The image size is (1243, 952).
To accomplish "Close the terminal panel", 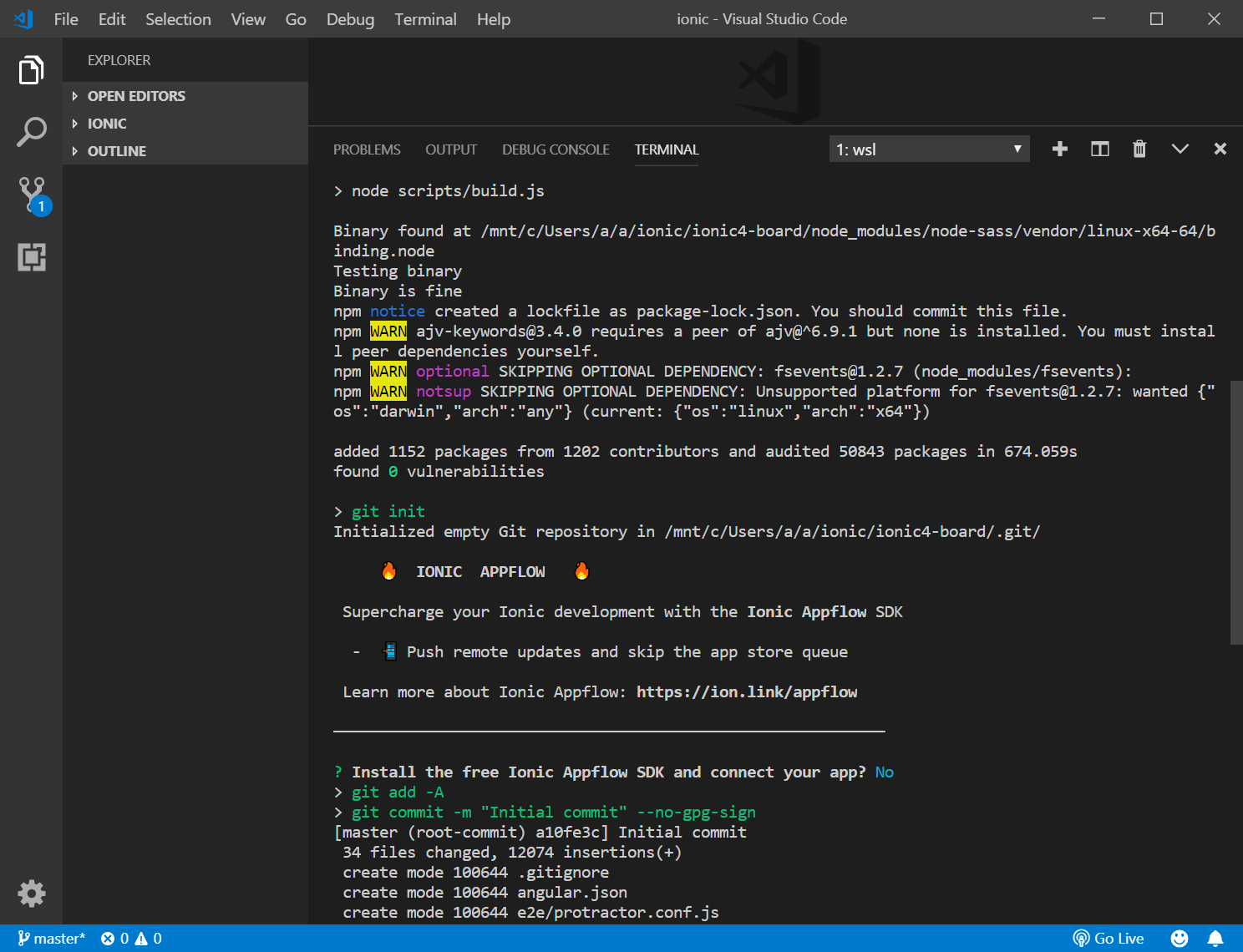I will (1220, 149).
